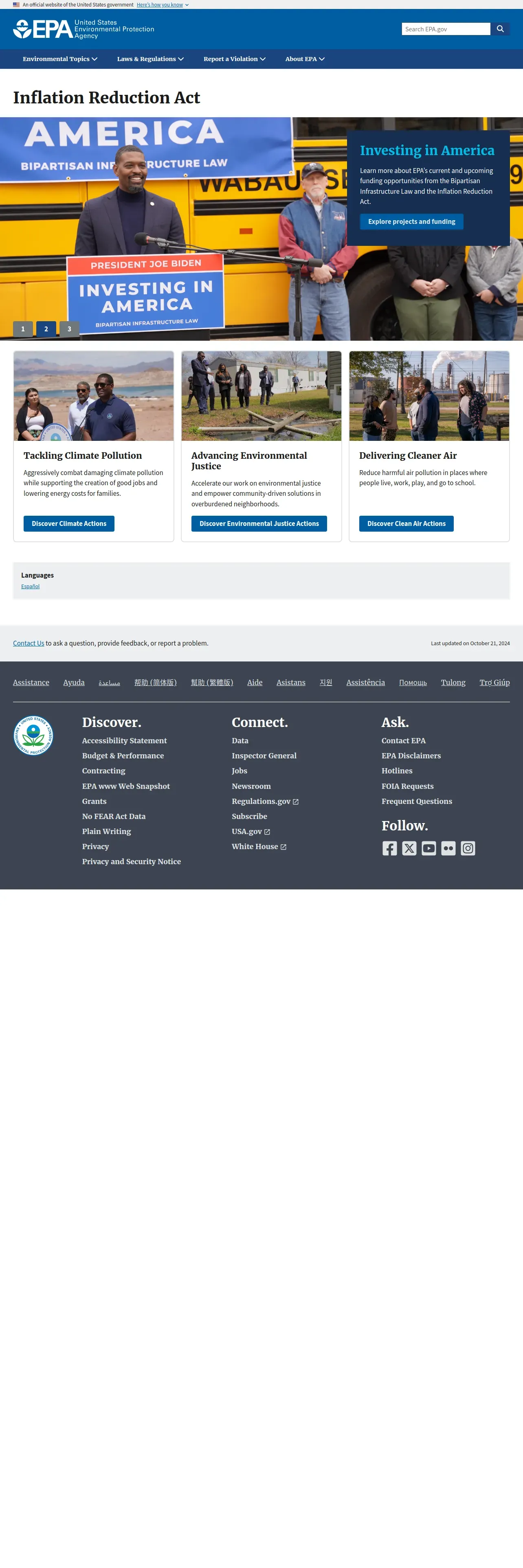
Task: Open Subscribe footer link
Action: click(x=250, y=816)
